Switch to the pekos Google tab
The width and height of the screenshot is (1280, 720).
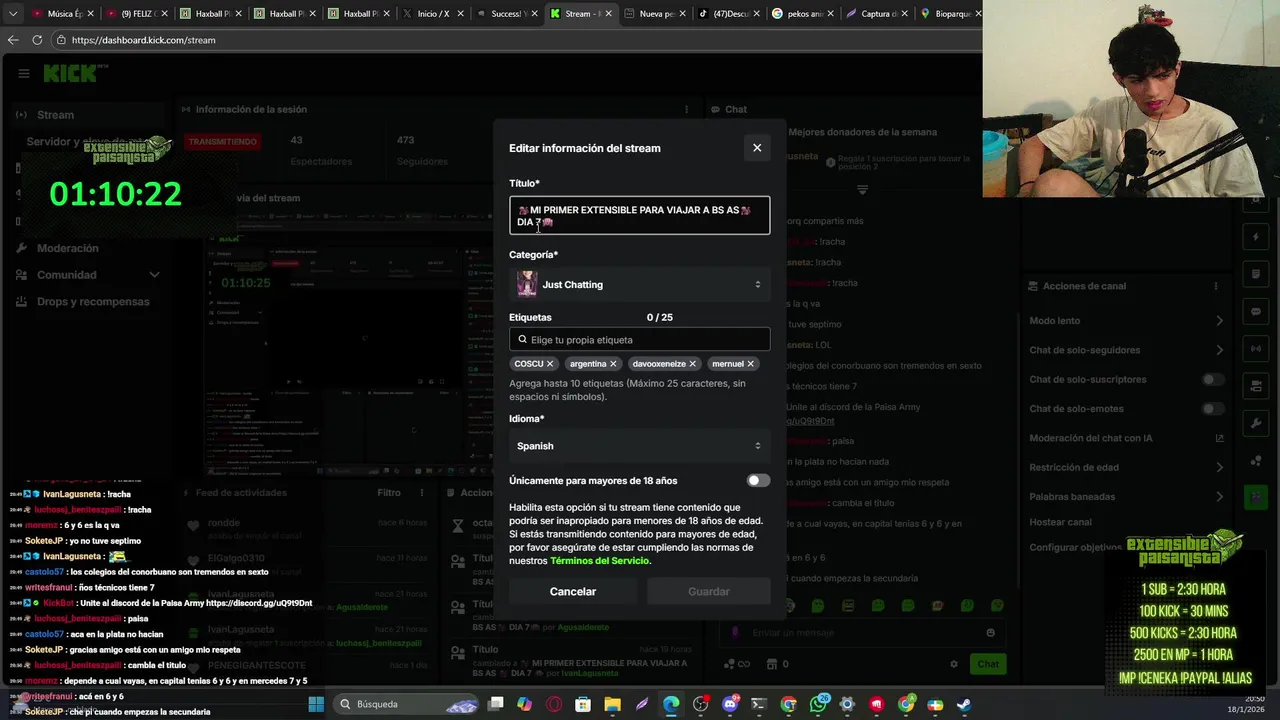(801, 14)
